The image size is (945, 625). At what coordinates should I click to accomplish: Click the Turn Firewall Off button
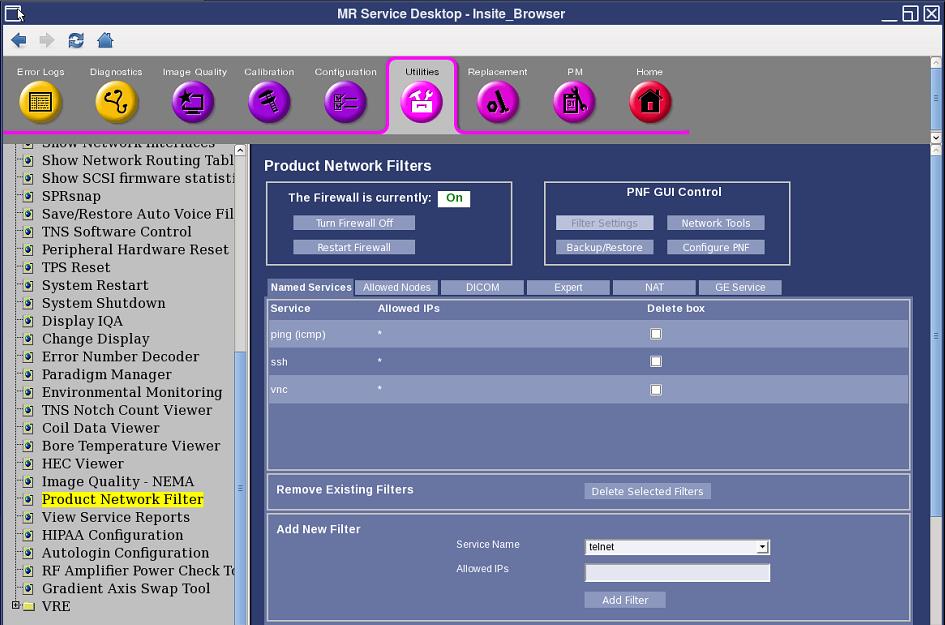click(x=354, y=223)
